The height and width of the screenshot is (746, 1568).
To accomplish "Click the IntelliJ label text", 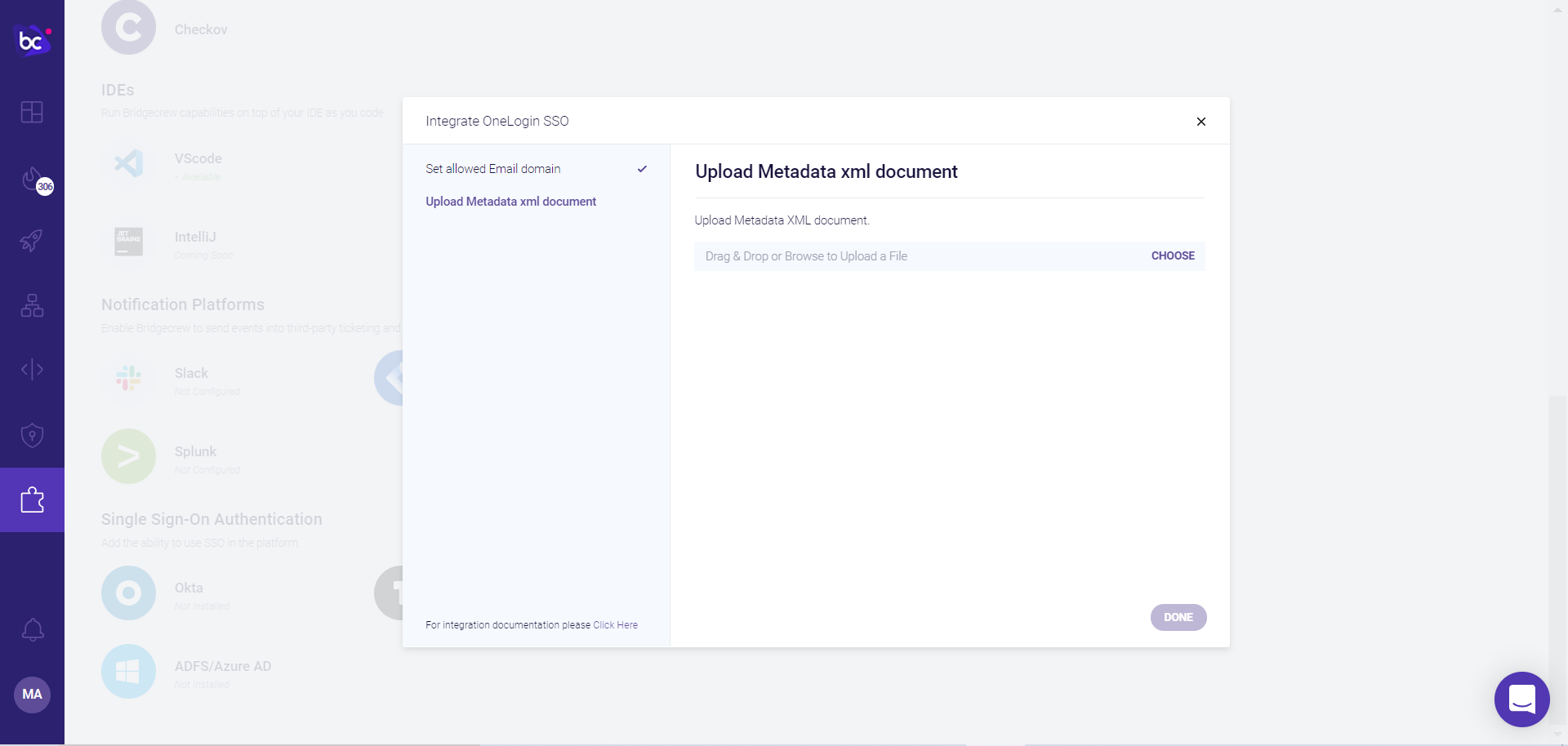I will pos(195,237).
